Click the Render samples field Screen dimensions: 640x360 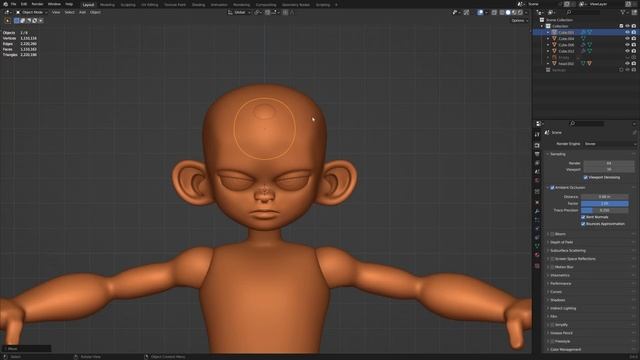[x=609, y=163]
